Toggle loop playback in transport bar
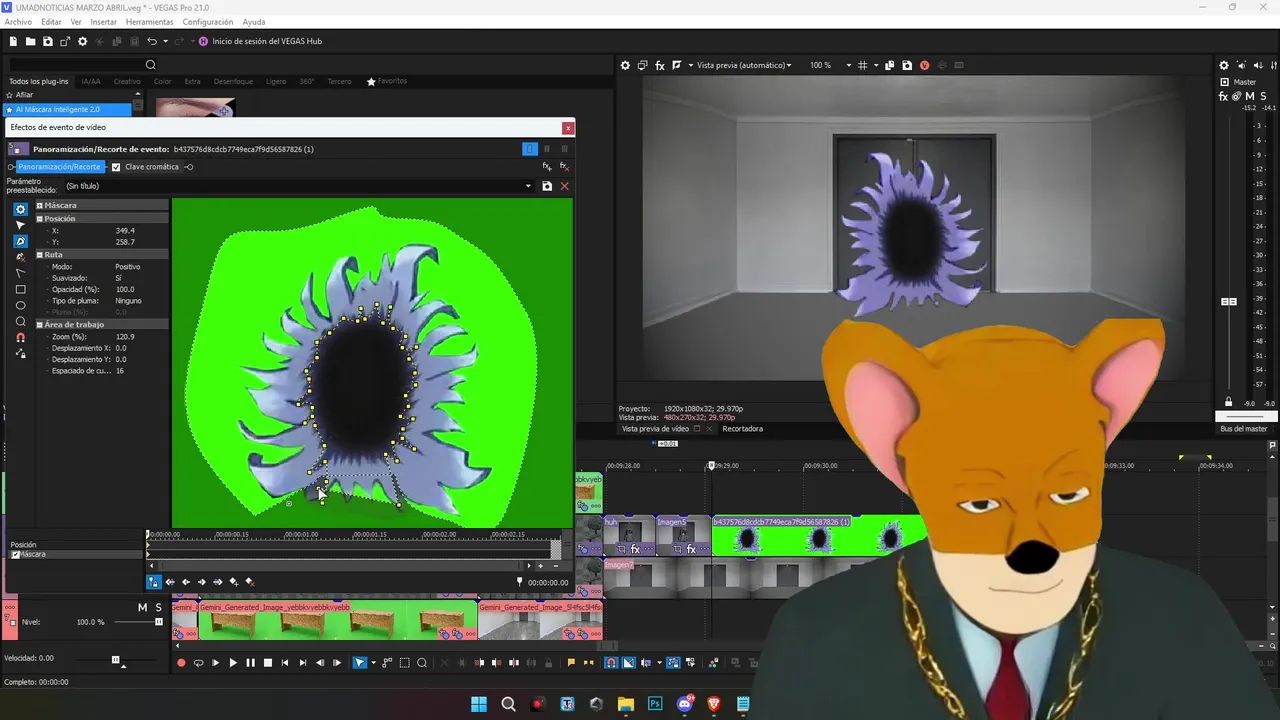Screen dimensions: 1280x720 pos(198,662)
